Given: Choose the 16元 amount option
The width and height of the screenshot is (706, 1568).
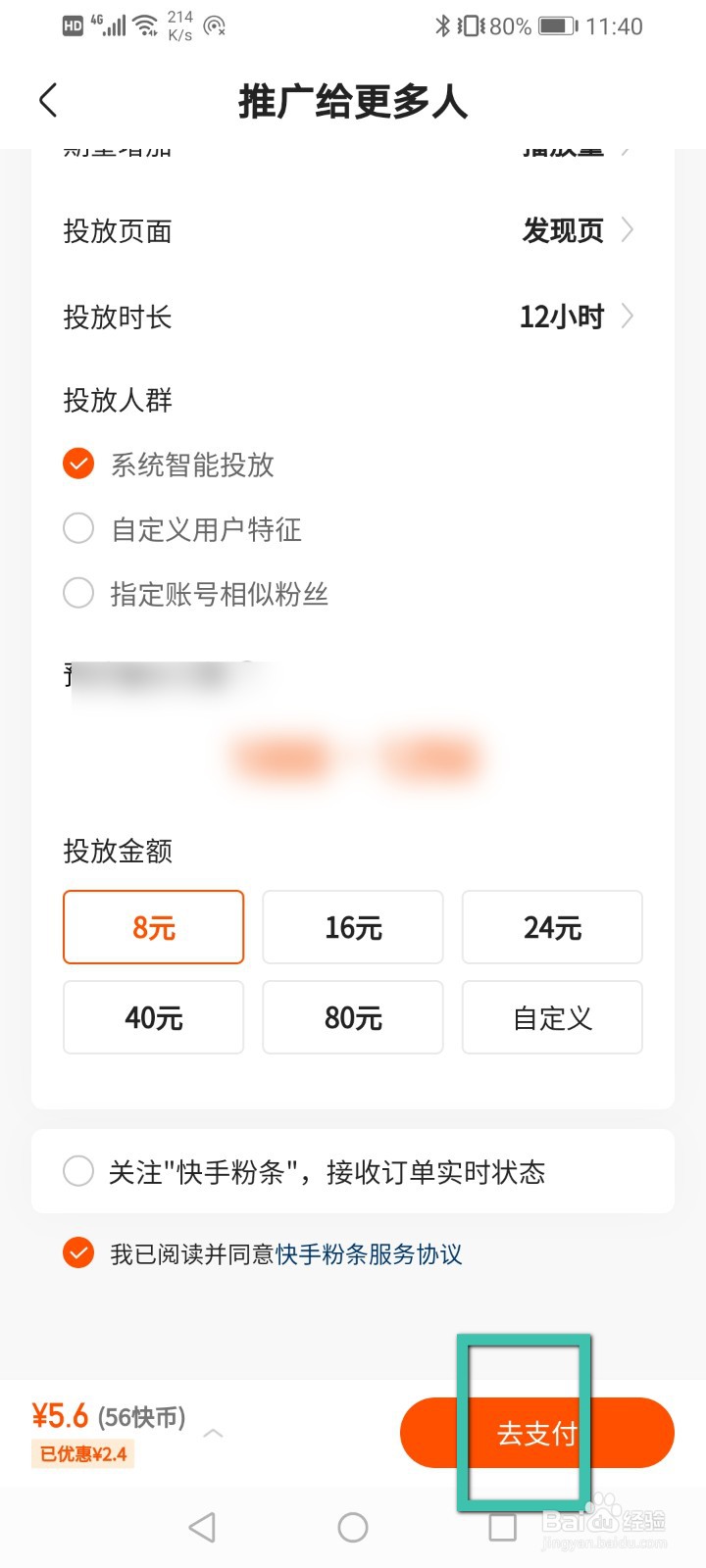Looking at the screenshot, I should (353, 927).
